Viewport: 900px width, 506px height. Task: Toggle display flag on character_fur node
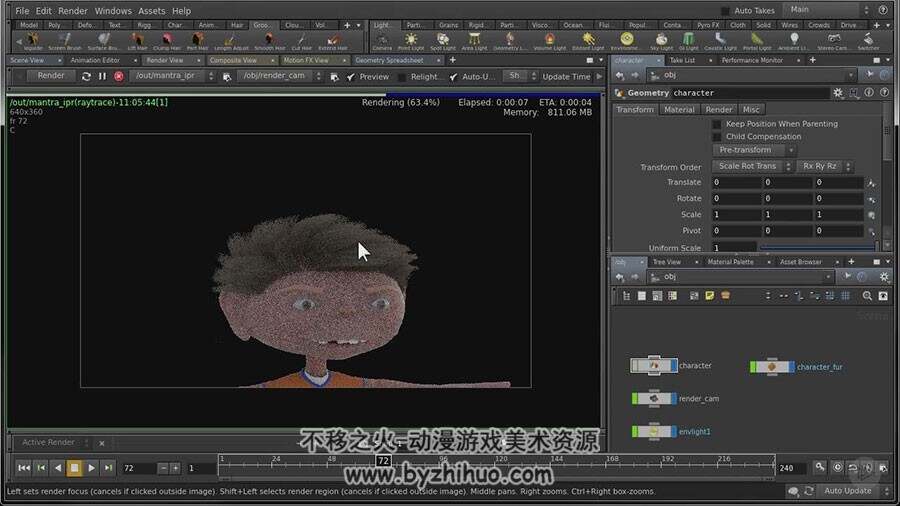coord(792,367)
